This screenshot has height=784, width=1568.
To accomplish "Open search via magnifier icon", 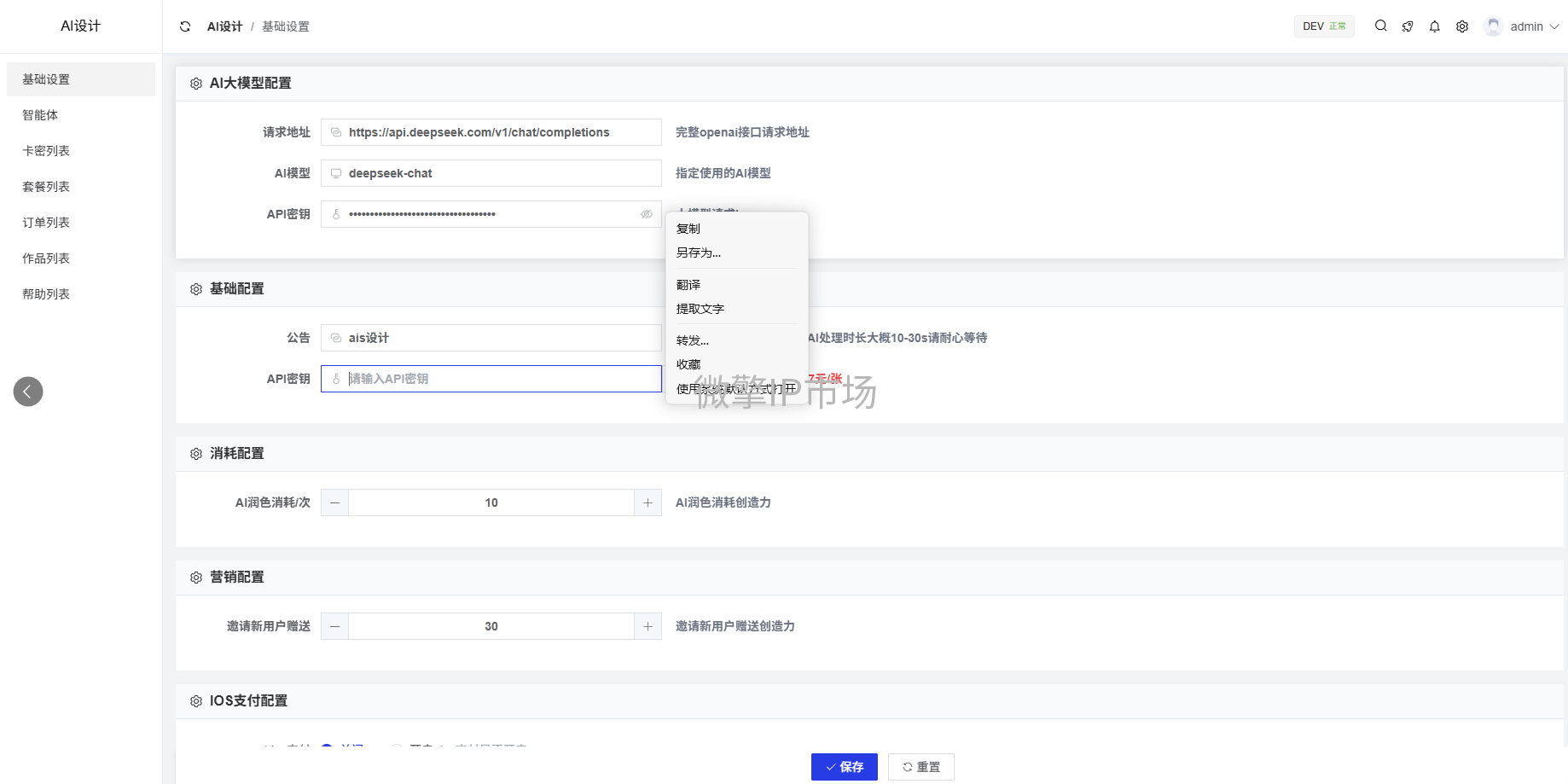I will pos(1380,26).
